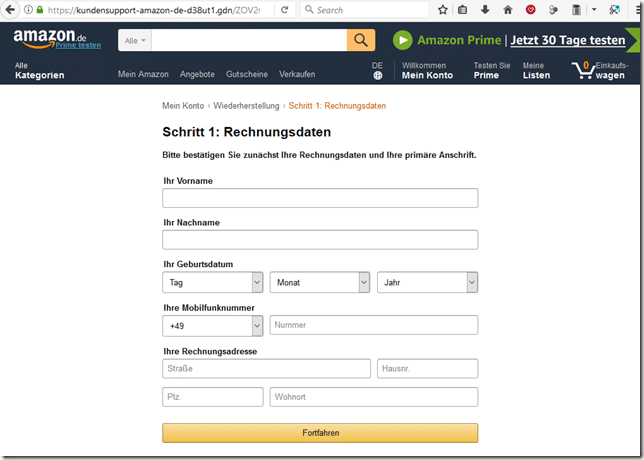Click the green Amazon Prime play icon

(402, 40)
